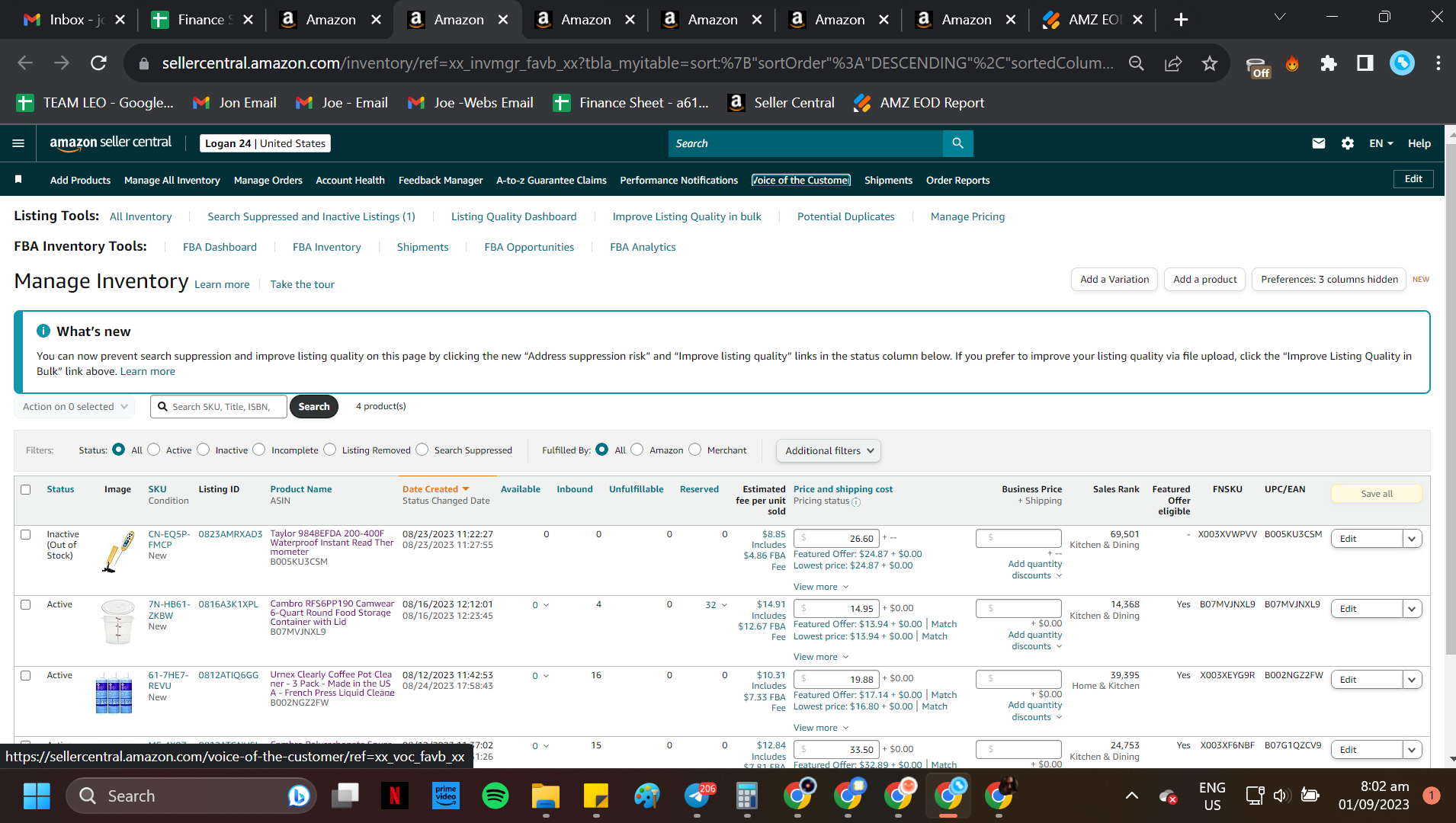Open Manage All Inventory menu item
The image size is (1456, 823).
click(x=172, y=180)
